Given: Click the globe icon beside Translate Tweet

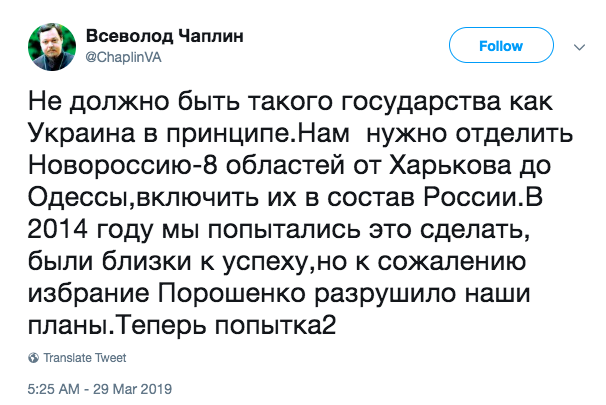Looking at the screenshot, I should [x=34, y=357].
